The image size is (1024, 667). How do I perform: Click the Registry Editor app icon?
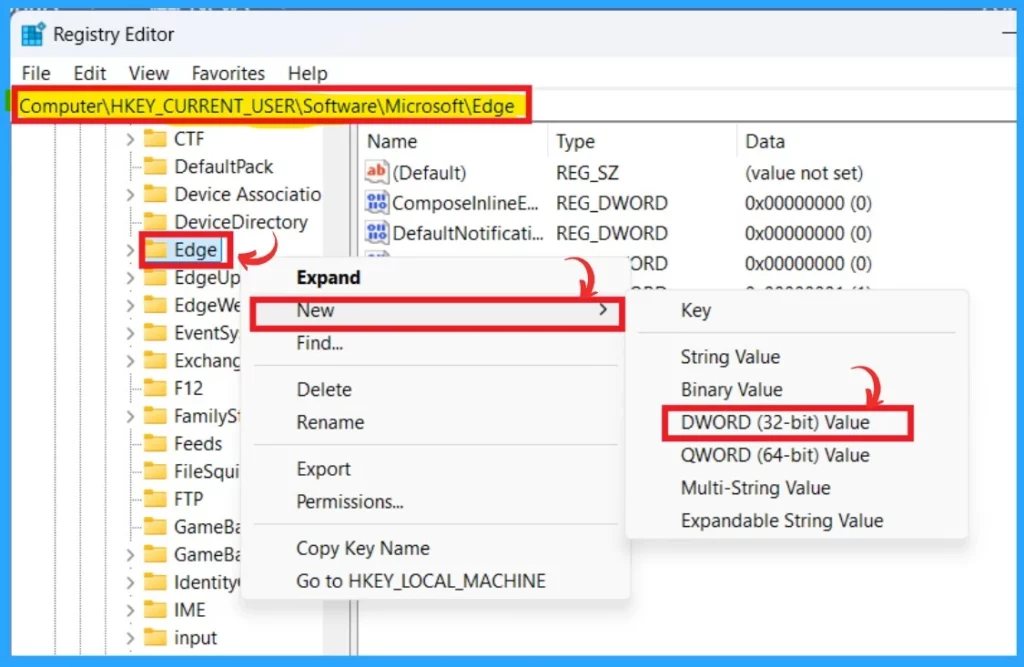click(32, 34)
